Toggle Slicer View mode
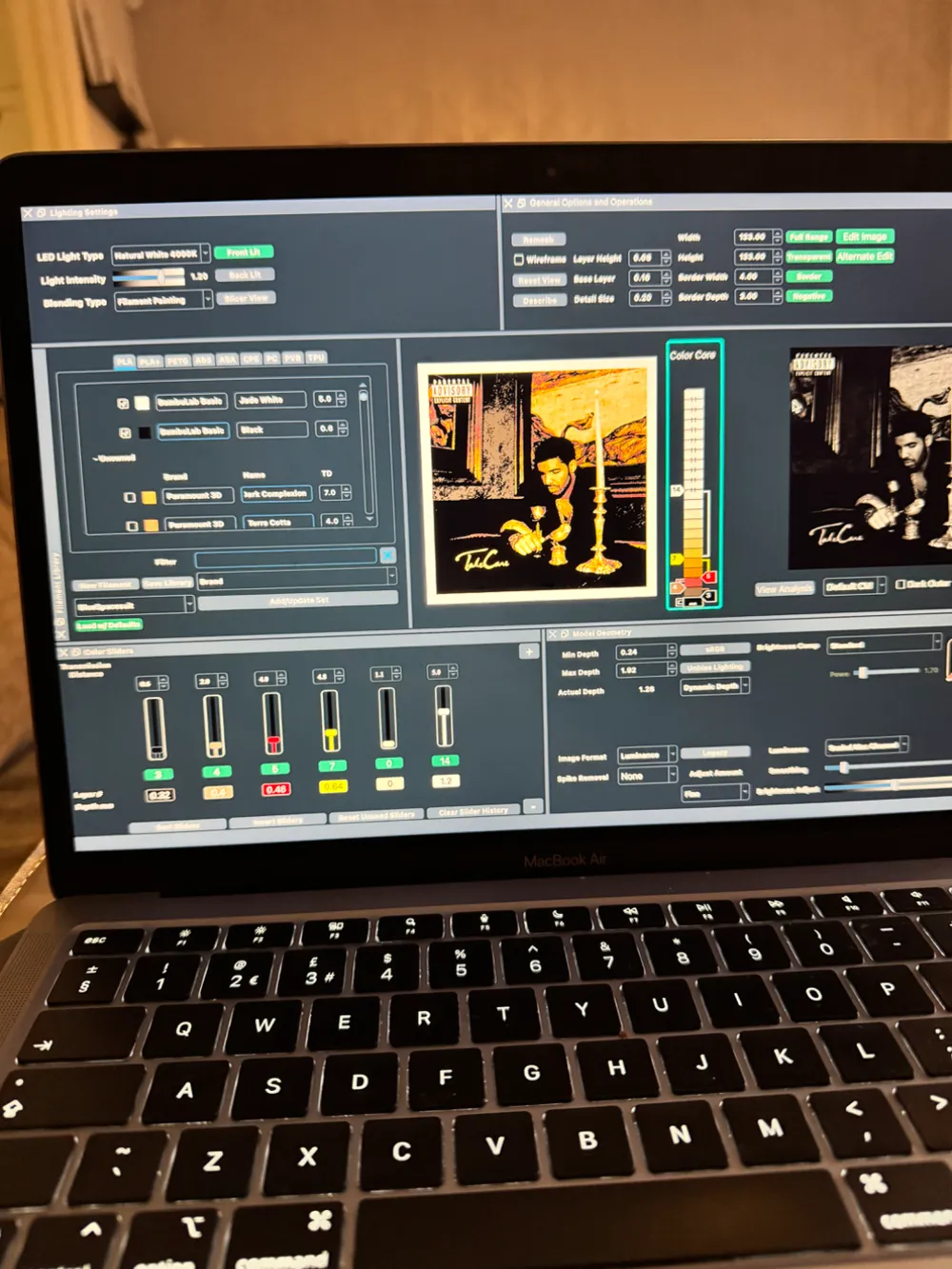952x1269 pixels. tap(246, 298)
